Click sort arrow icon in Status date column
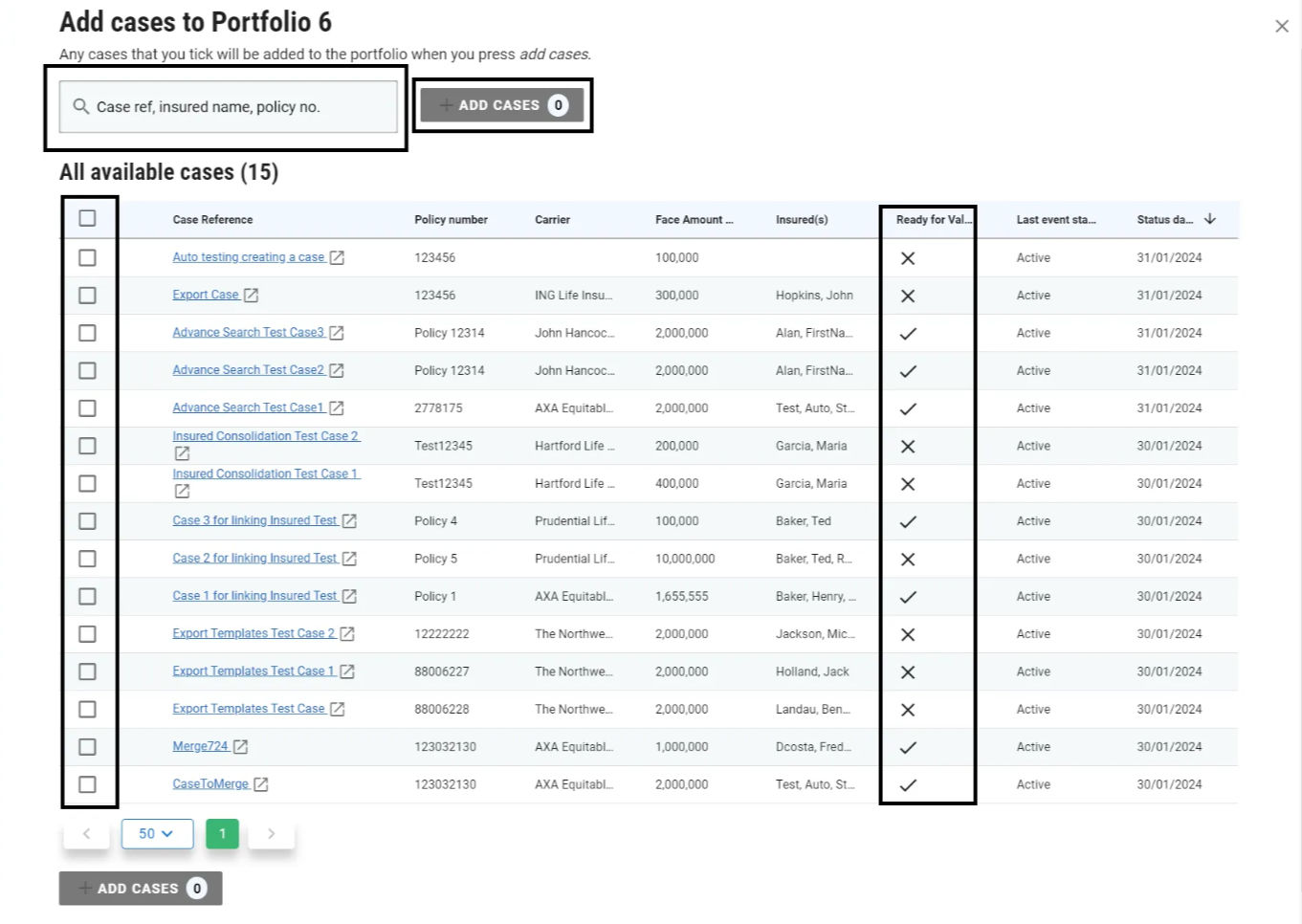 click(1210, 219)
